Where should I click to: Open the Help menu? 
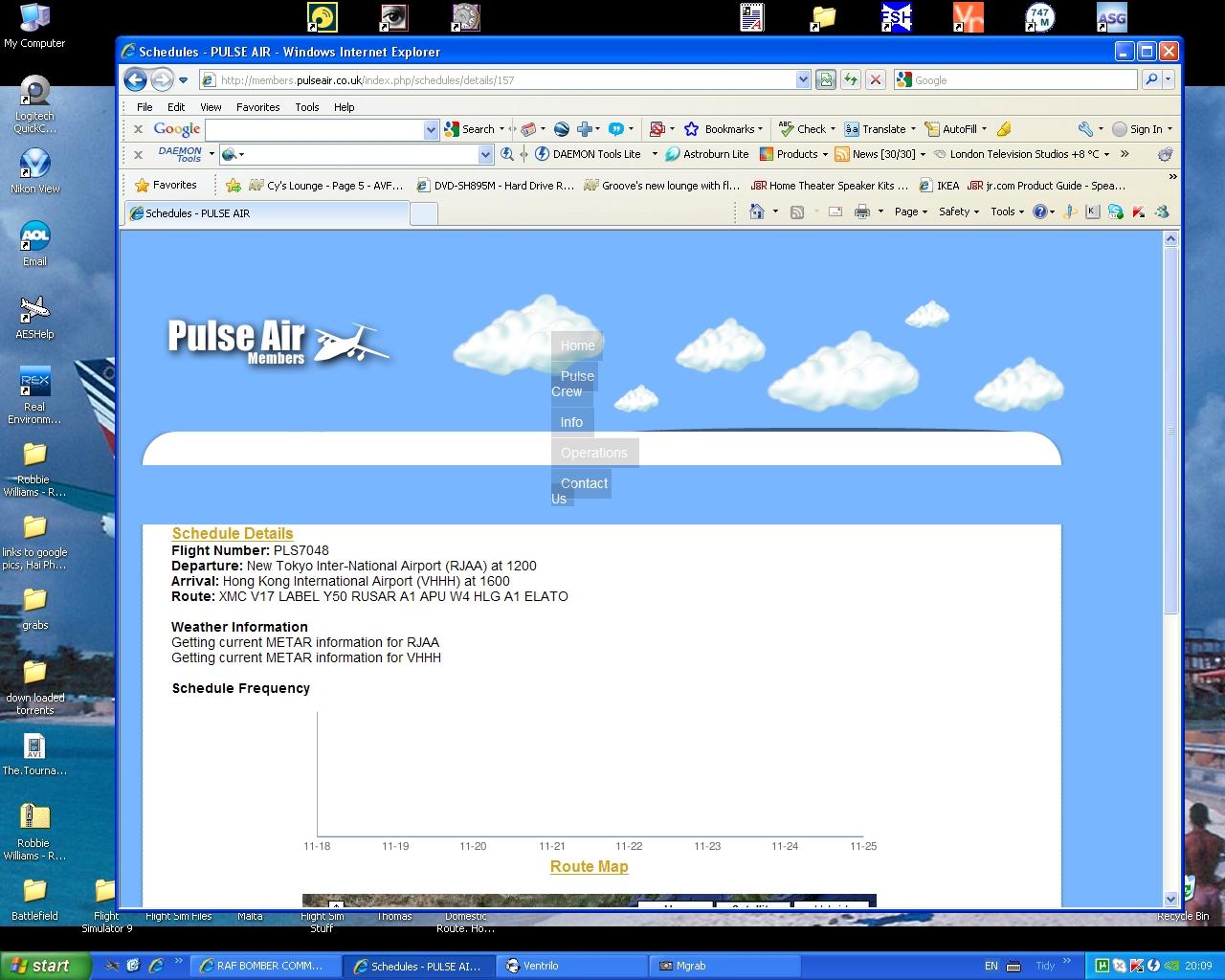tap(344, 107)
